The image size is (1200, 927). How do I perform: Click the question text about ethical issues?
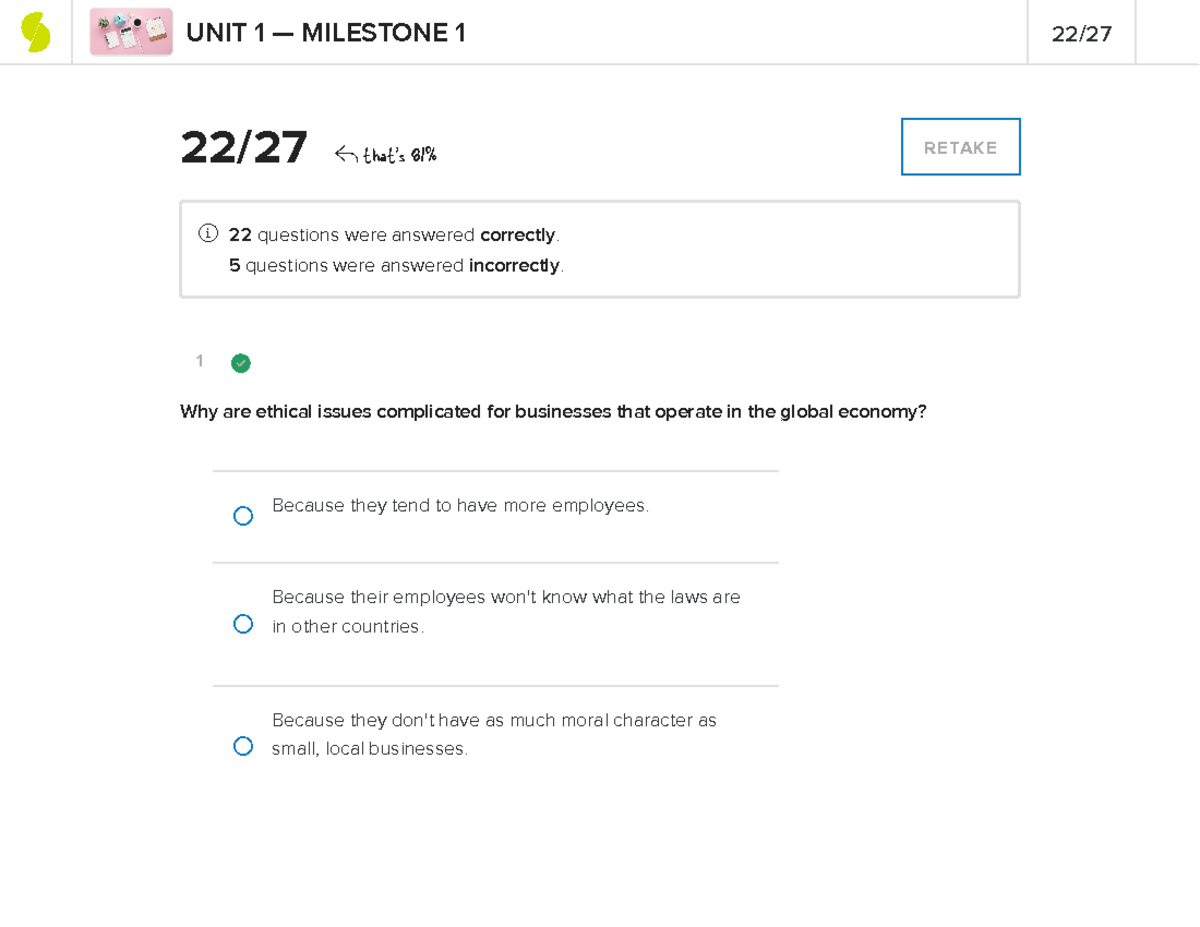pos(552,411)
